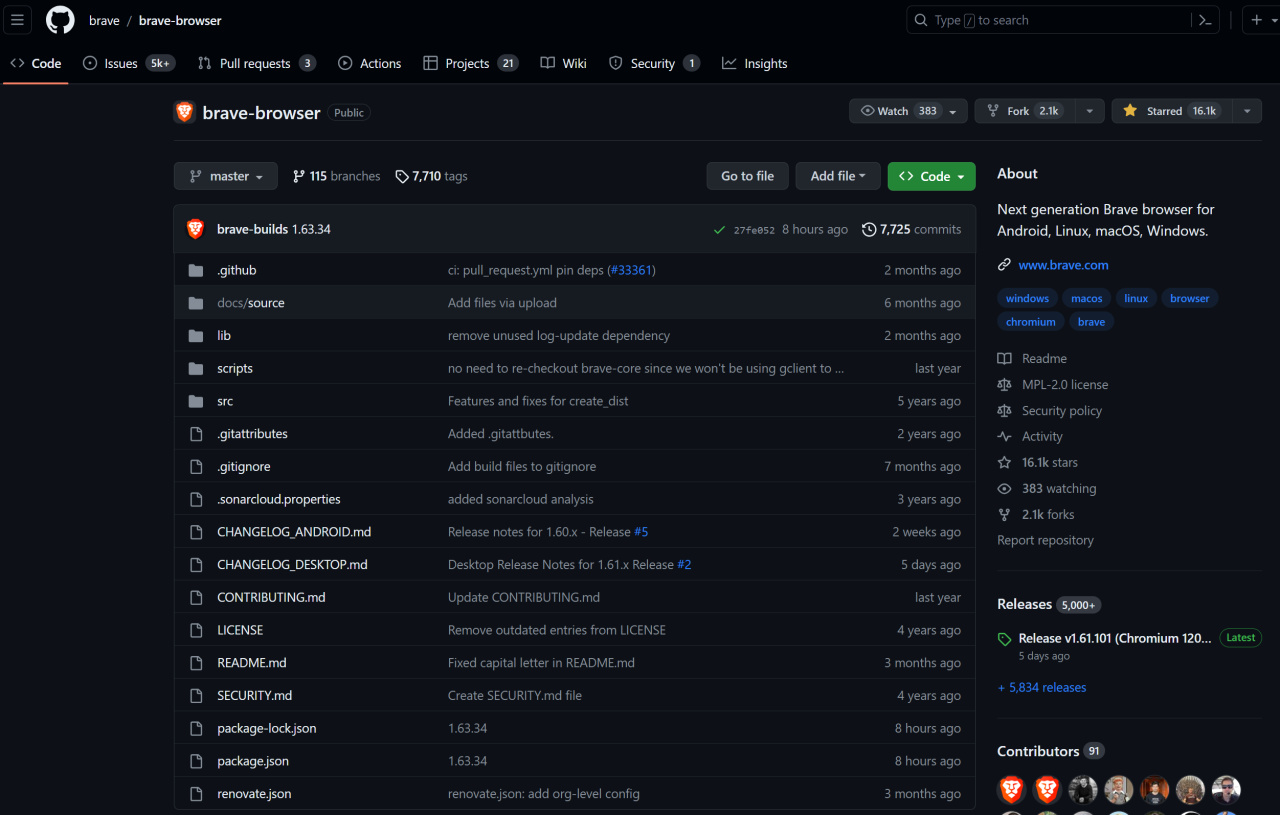This screenshot has height=815, width=1280.
Task: Click the green check build status icon
Action: [x=719, y=230]
